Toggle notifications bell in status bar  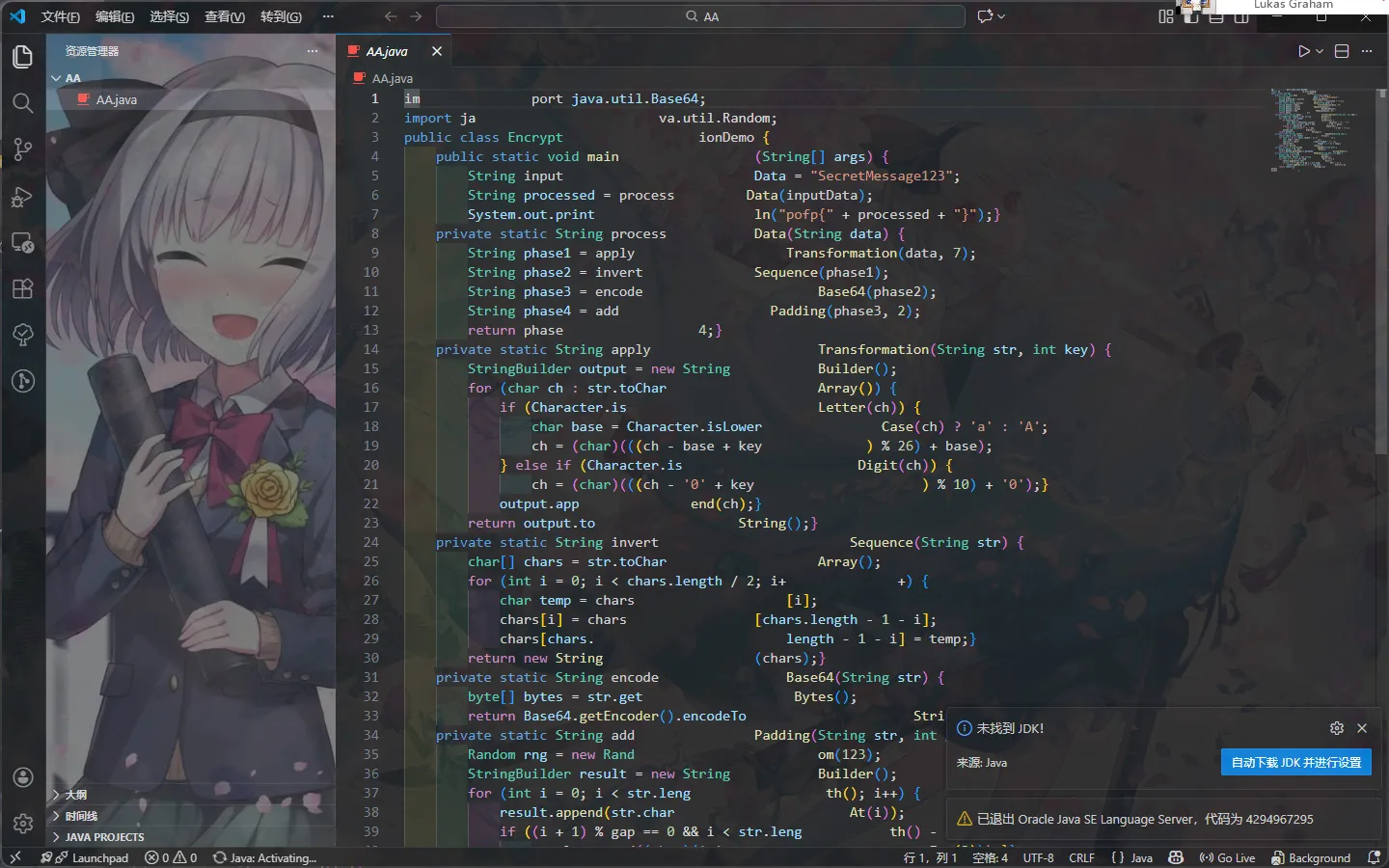(x=1374, y=857)
